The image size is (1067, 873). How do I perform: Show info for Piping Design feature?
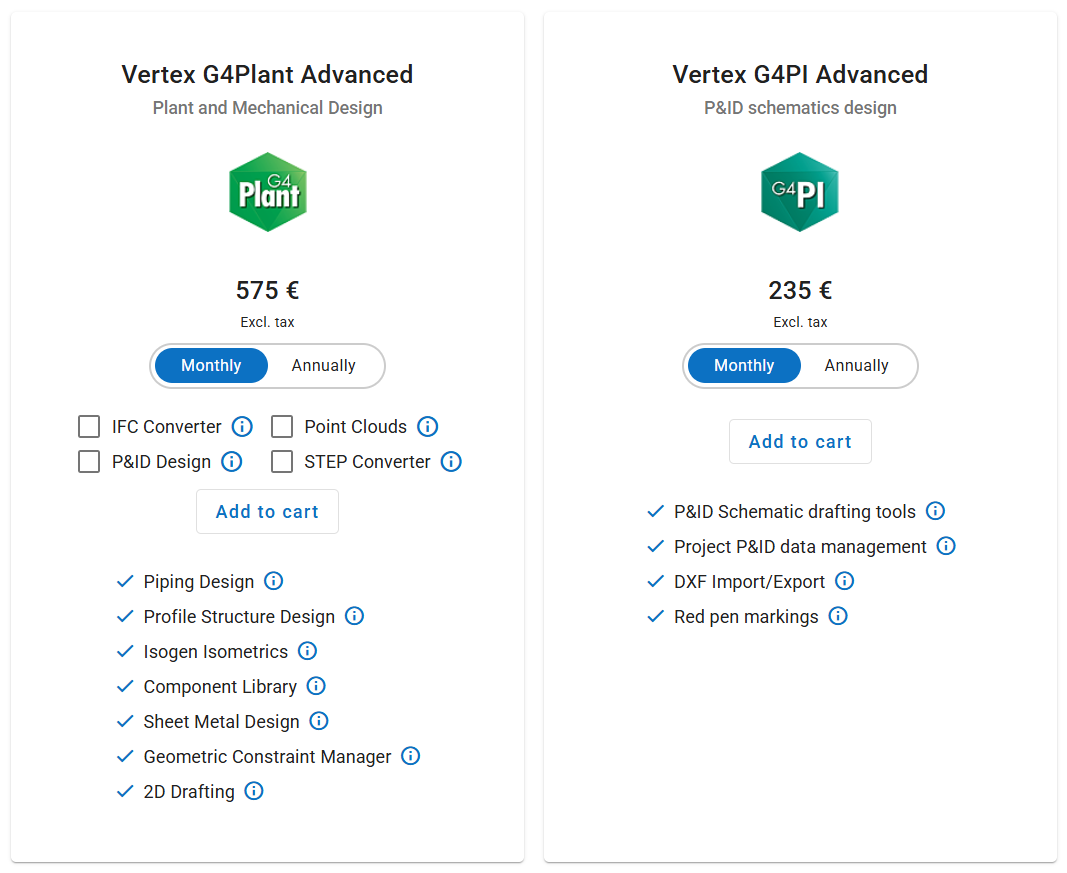[x=273, y=581]
